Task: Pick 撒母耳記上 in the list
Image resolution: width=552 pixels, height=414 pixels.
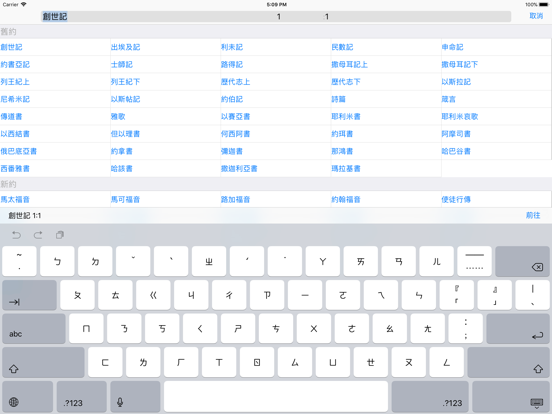Action: click(350, 64)
